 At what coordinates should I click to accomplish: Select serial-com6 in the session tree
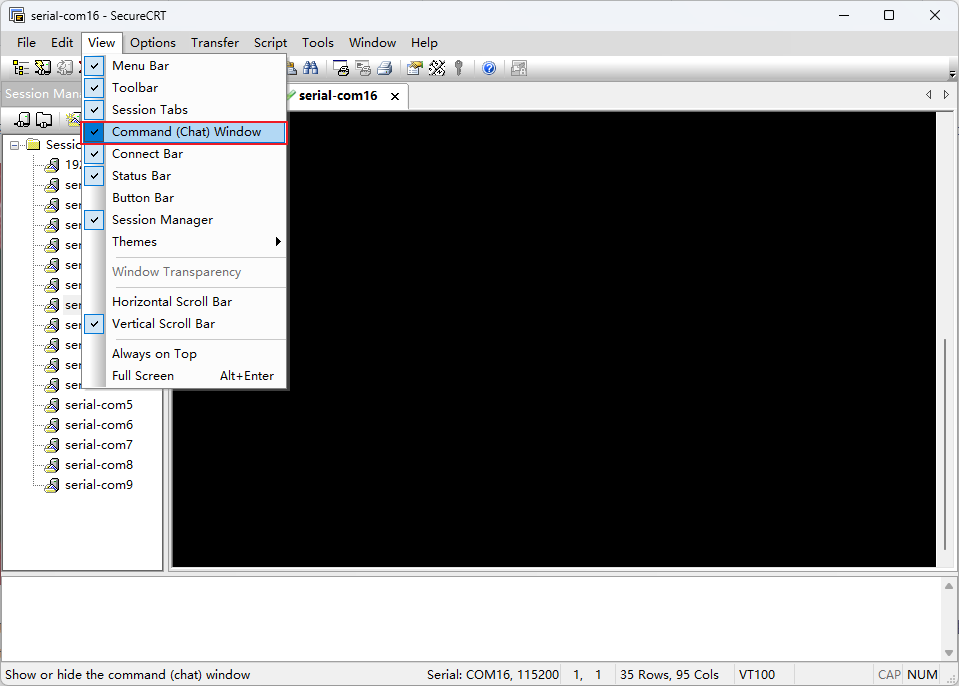coord(99,425)
